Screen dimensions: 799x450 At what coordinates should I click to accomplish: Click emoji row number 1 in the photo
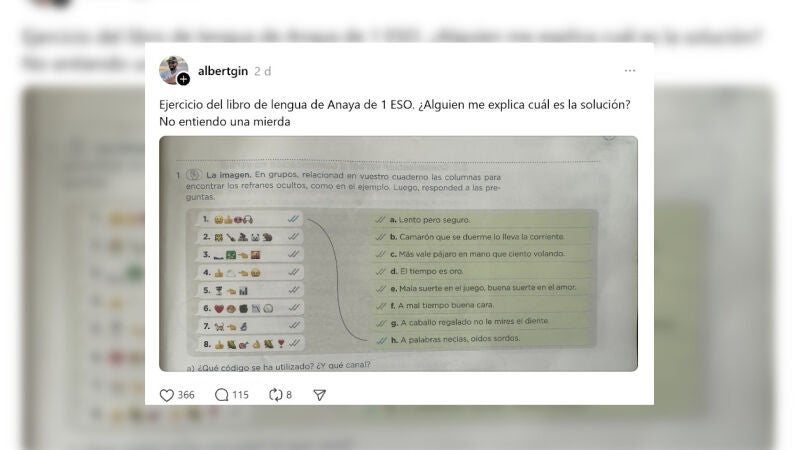coord(249,219)
